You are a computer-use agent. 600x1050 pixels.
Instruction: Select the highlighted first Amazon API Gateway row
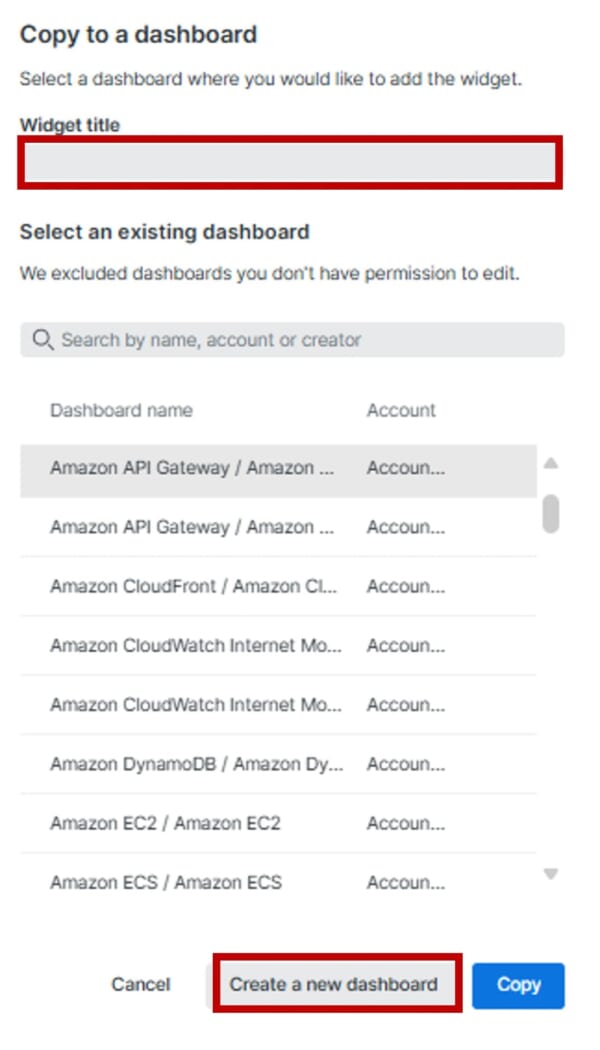(x=192, y=468)
